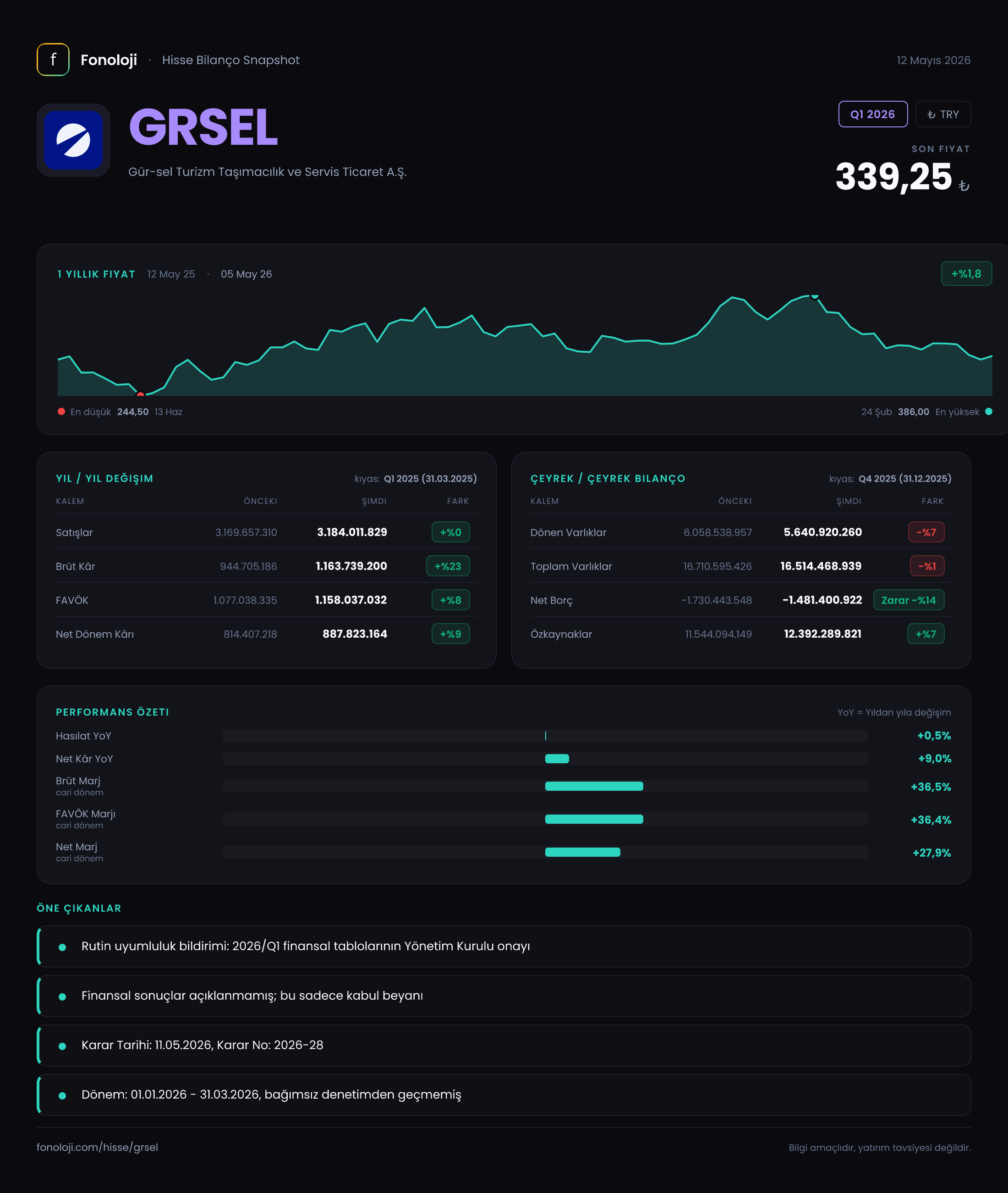Image resolution: width=1008 pixels, height=1193 pixels.
Task: Click the '1 YILLIK FİYAT' chart label
Action: click(96, 274)
